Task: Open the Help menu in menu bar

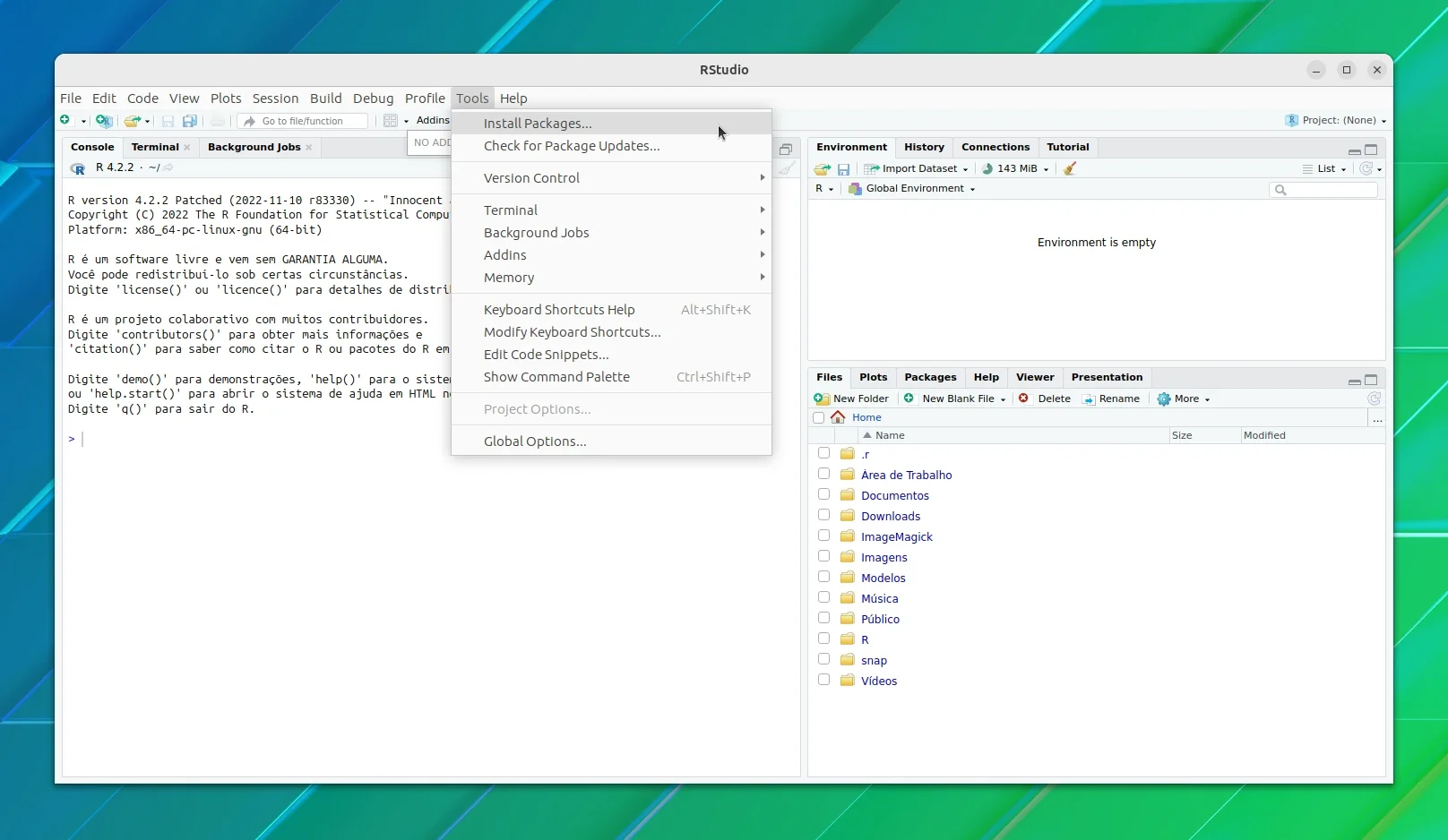Action: (513, 99)
